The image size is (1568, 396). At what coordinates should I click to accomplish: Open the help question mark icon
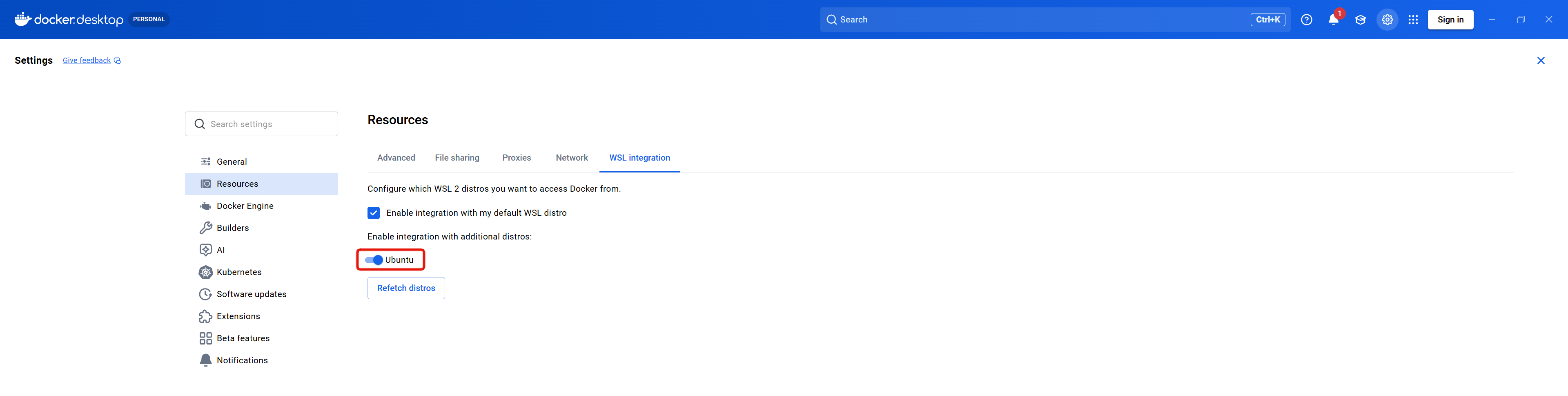1306,20
